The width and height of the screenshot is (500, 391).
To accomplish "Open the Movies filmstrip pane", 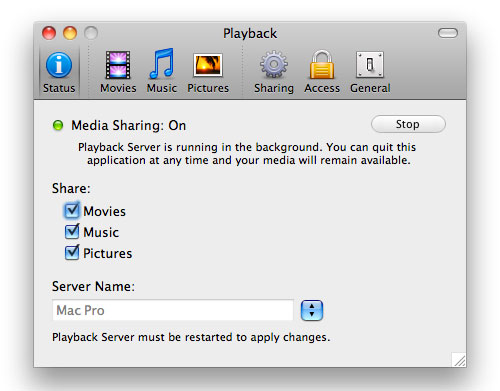I will click(118, 72).
